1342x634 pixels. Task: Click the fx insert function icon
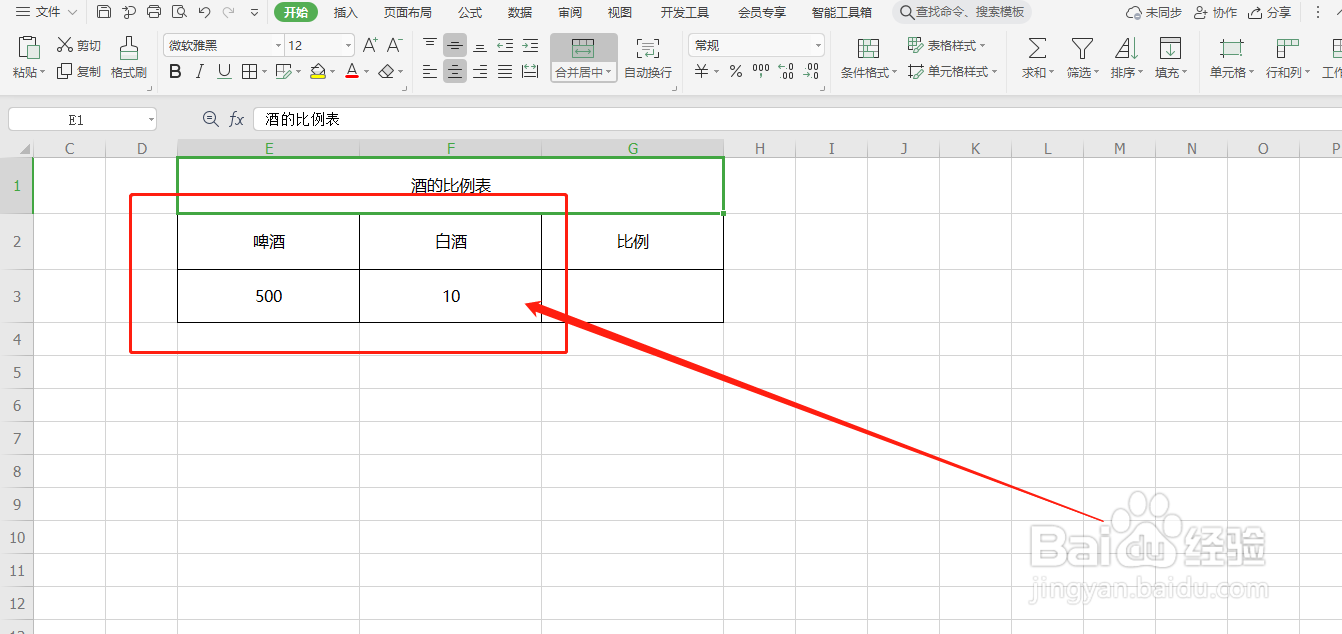click(237, 119)
